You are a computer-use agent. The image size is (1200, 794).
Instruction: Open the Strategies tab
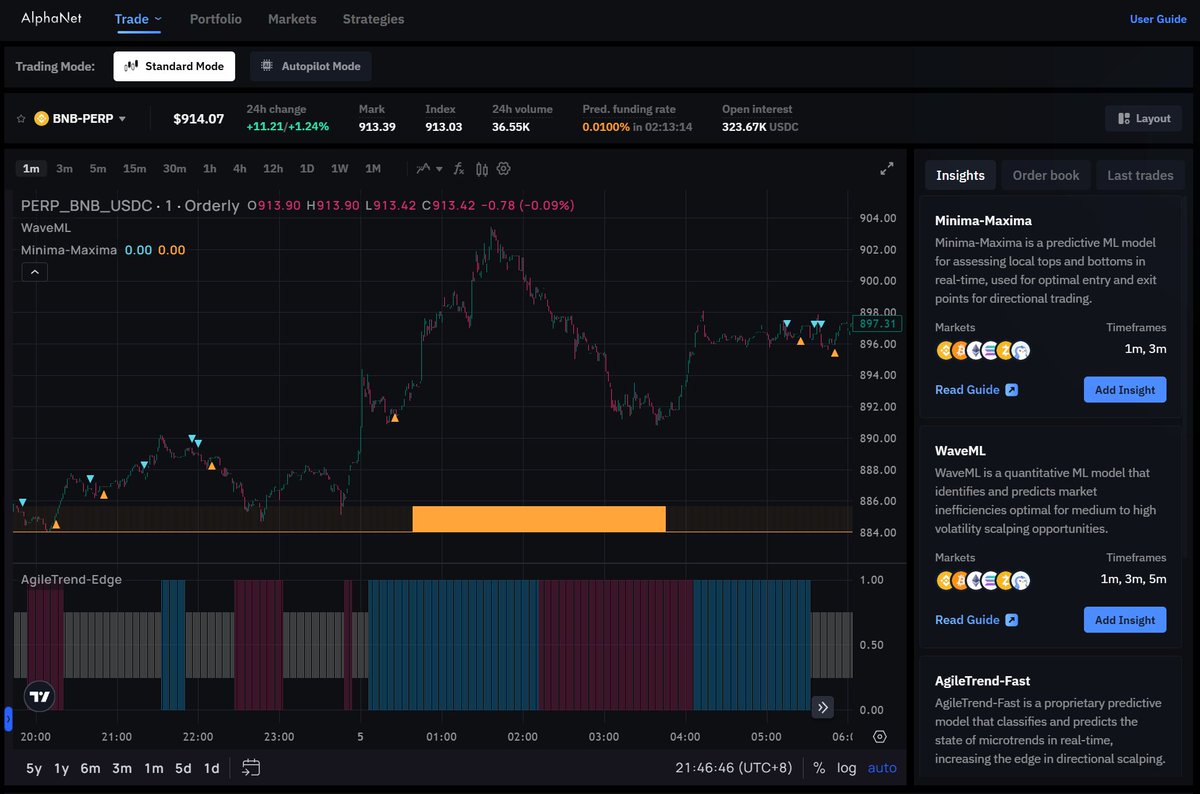pos(373,19)
